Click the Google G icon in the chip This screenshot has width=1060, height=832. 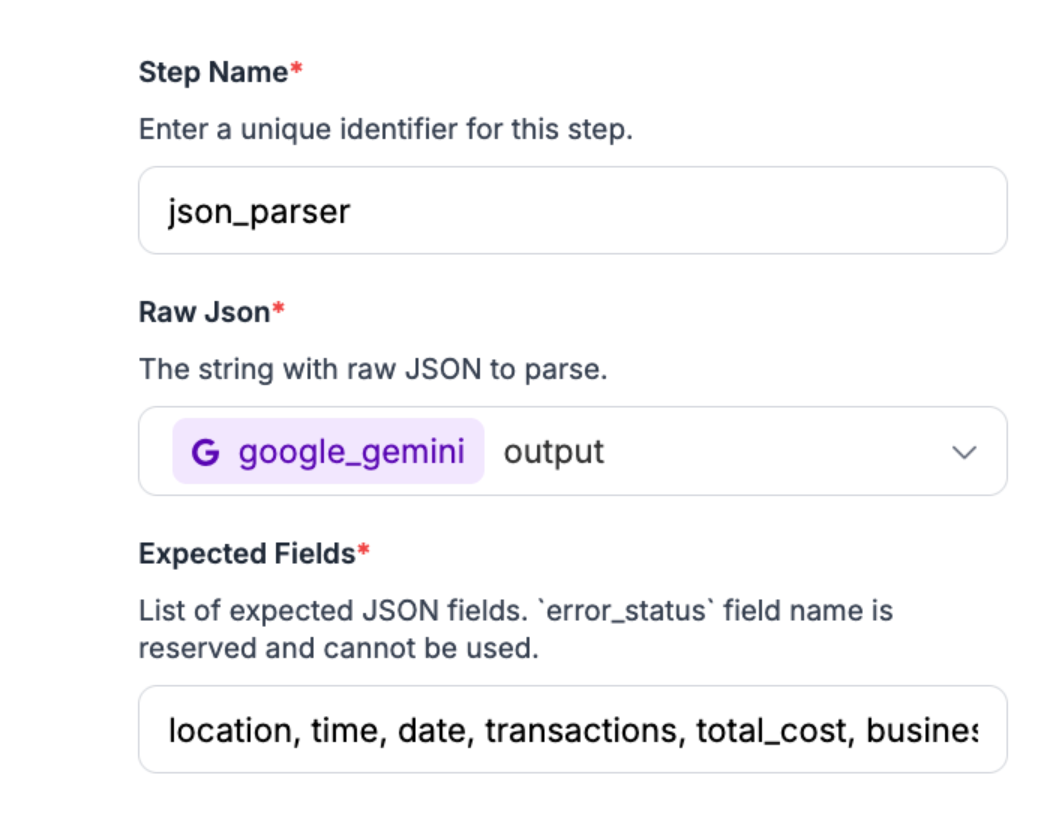(x=205, y=452)
